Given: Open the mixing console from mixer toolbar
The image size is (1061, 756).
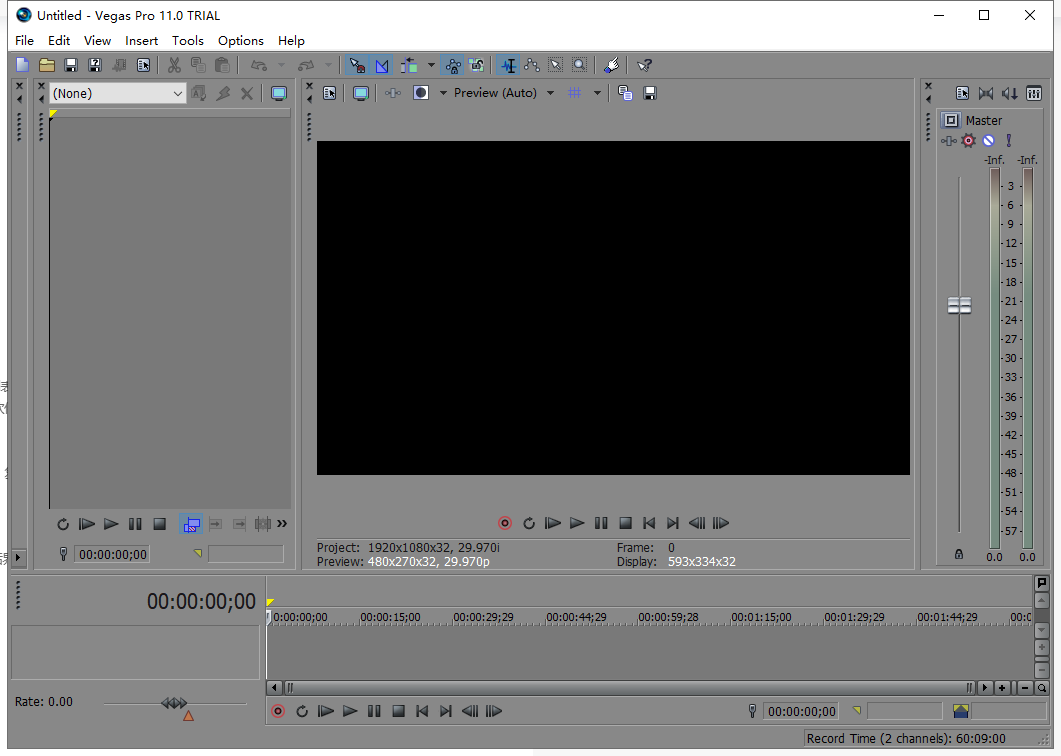Looking at the screenshot, I should [1033, 93].
